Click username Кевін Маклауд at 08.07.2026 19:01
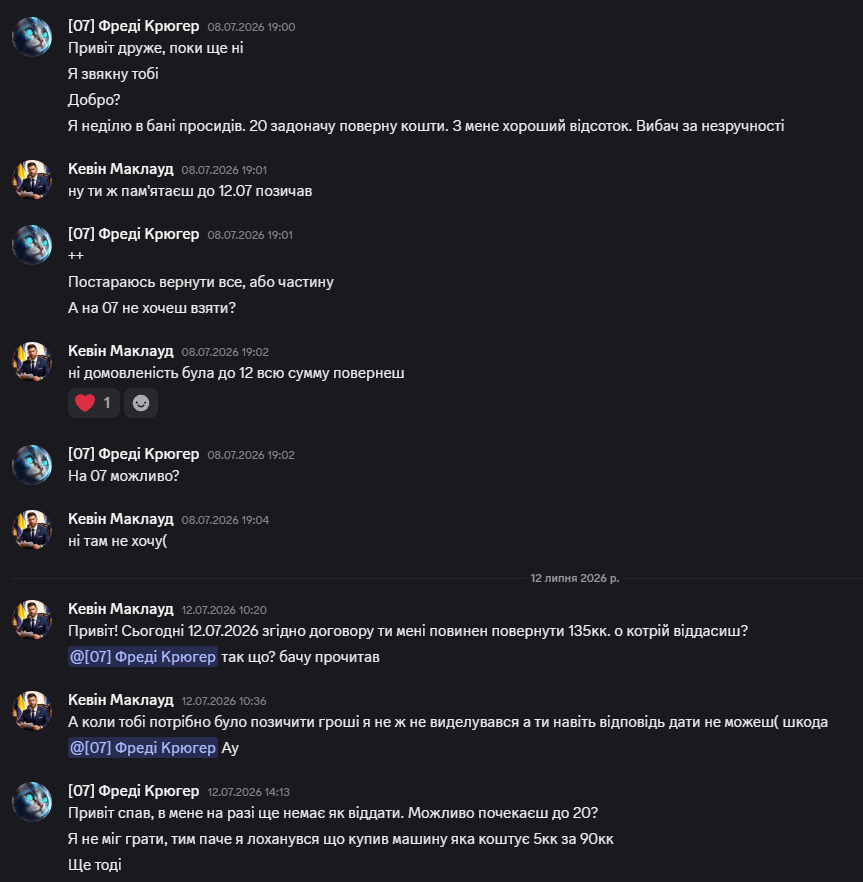This screenshot has width=863, height=882. [120, 169]
